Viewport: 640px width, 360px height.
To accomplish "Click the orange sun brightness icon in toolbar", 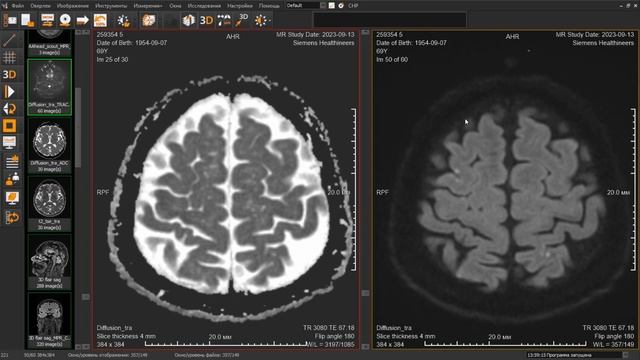I will click(x=262, y=20).
